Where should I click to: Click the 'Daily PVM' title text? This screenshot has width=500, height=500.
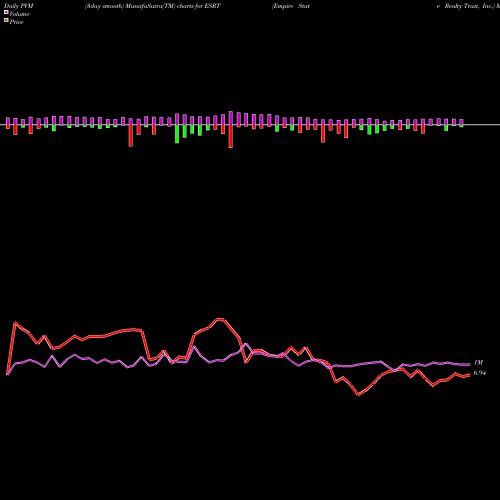19,6
